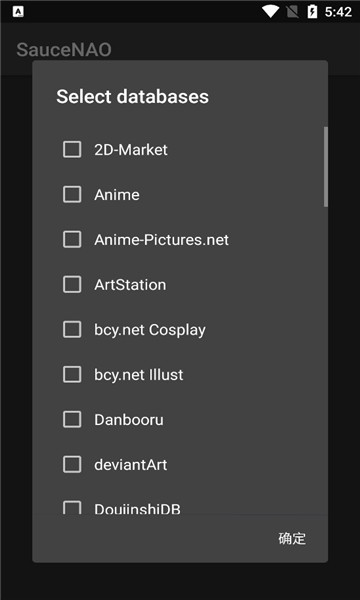This screenshot has width=360, height=600.
Task: Check the bcy.net Cosplay box
Action: click(x=72, y=329)
